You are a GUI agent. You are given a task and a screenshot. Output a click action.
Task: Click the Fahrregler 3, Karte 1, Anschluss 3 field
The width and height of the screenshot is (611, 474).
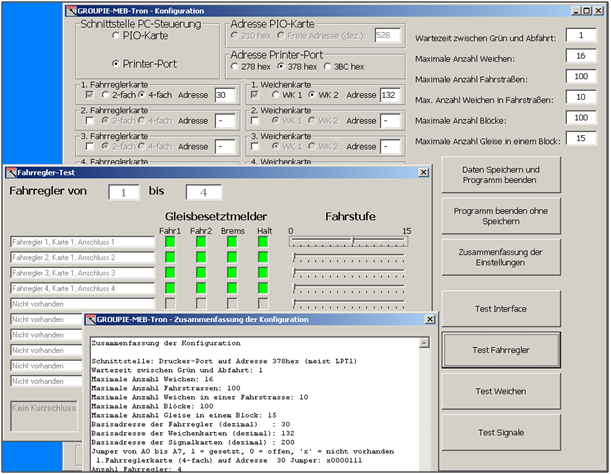coord(83,273)
